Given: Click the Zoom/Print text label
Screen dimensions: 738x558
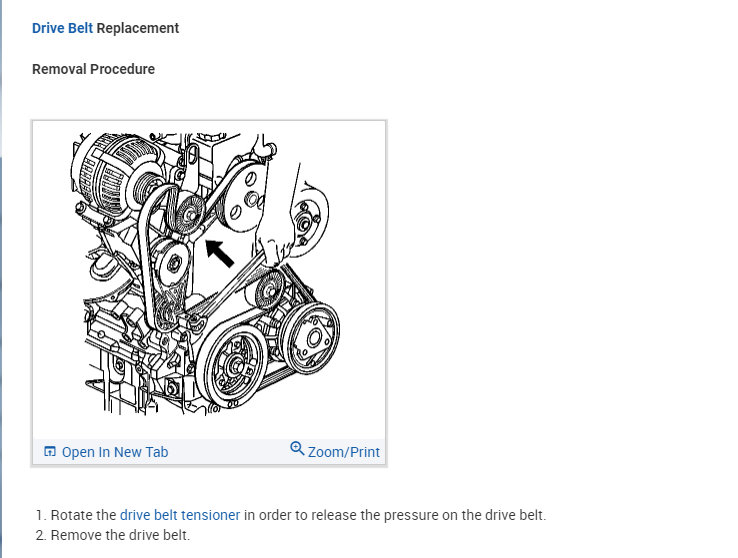Looking at the screenshot, I should pyautogui.click(x=344, y=452).
